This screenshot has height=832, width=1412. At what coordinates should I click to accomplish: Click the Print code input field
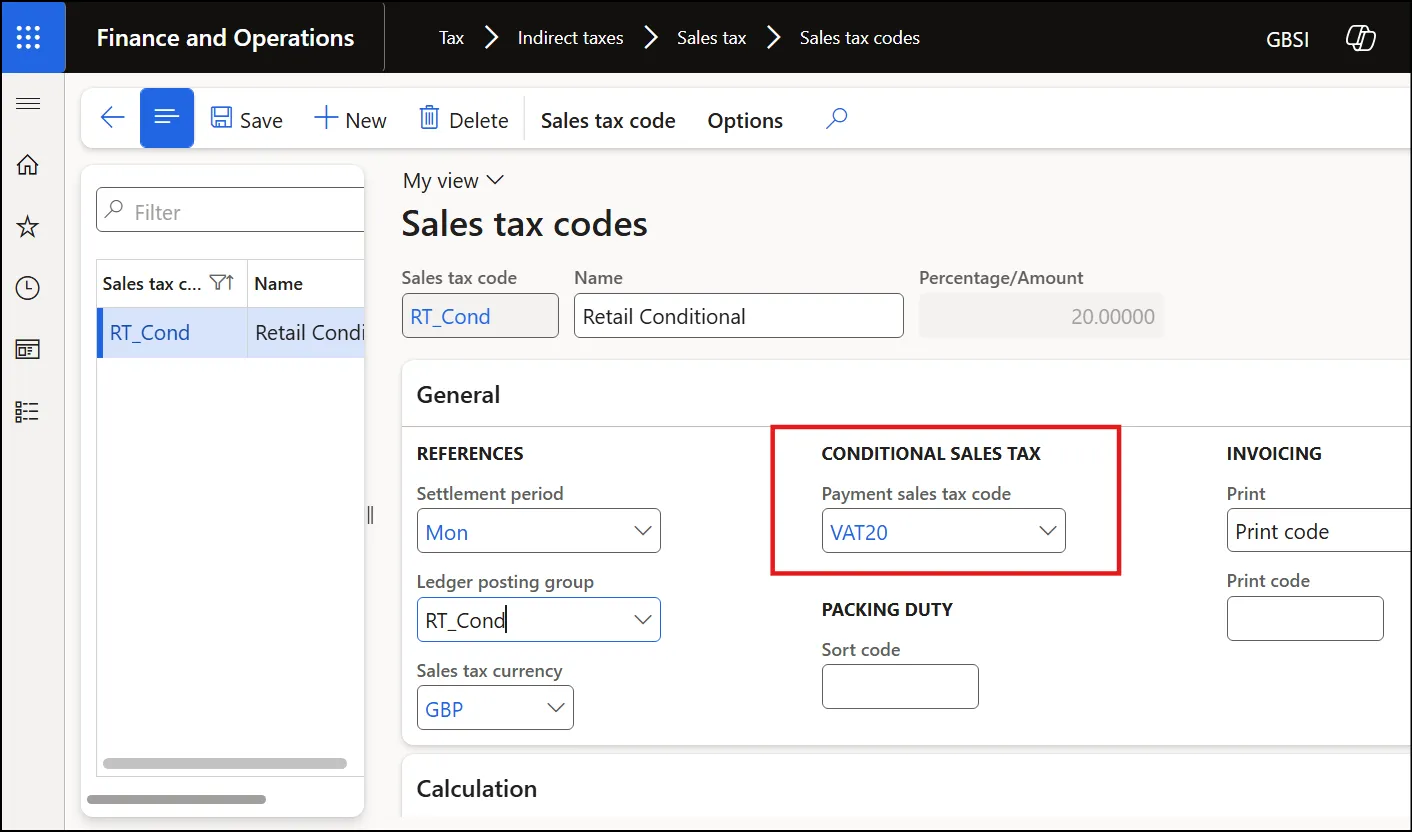[1305, 618]
